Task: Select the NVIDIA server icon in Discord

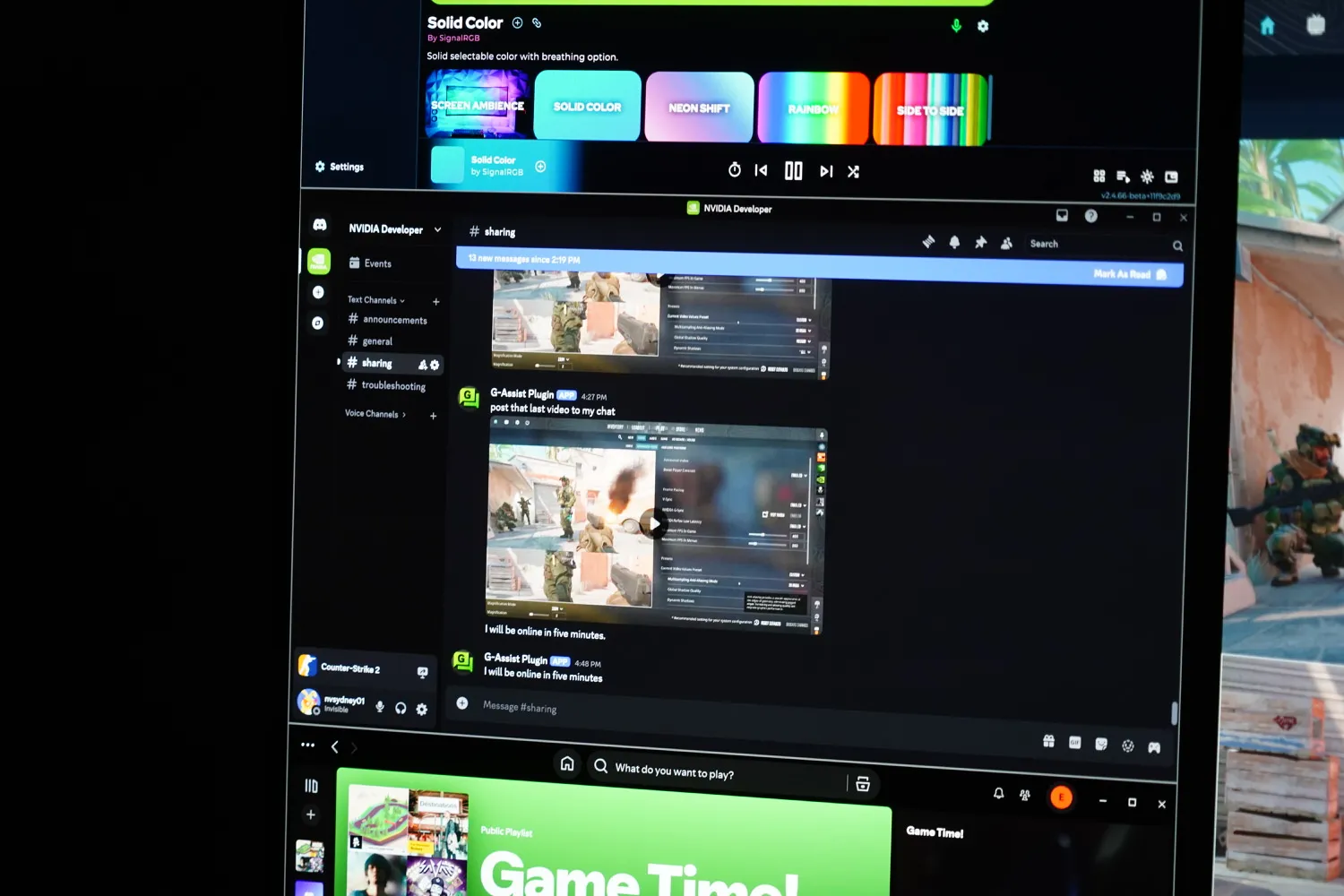Action: (x=319, y=261)
